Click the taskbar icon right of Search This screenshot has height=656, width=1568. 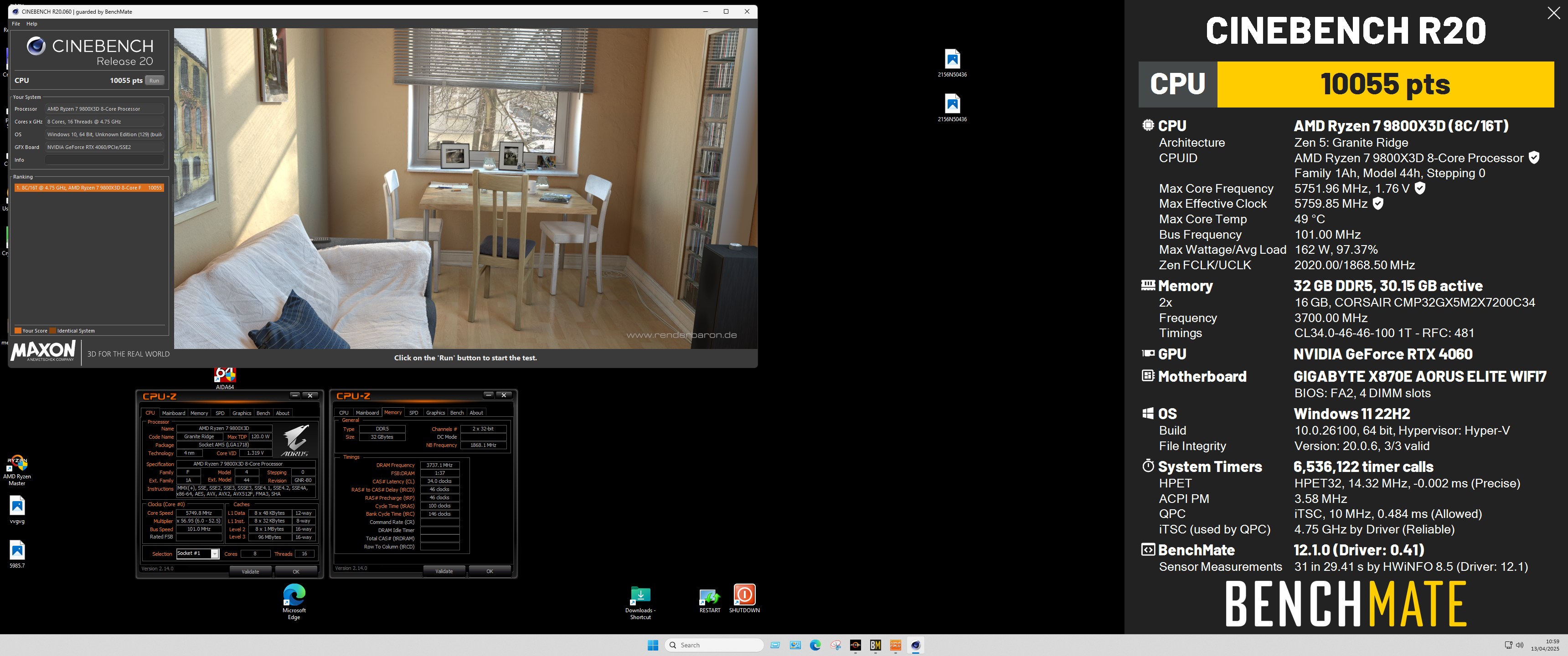pos(775,645)
